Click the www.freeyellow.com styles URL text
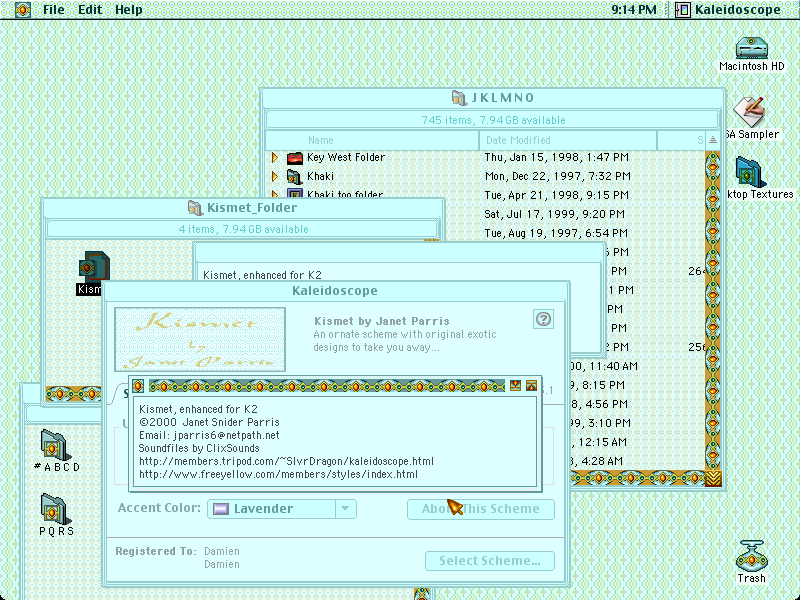This screenshot has height=600, width=800. (279, 474)
